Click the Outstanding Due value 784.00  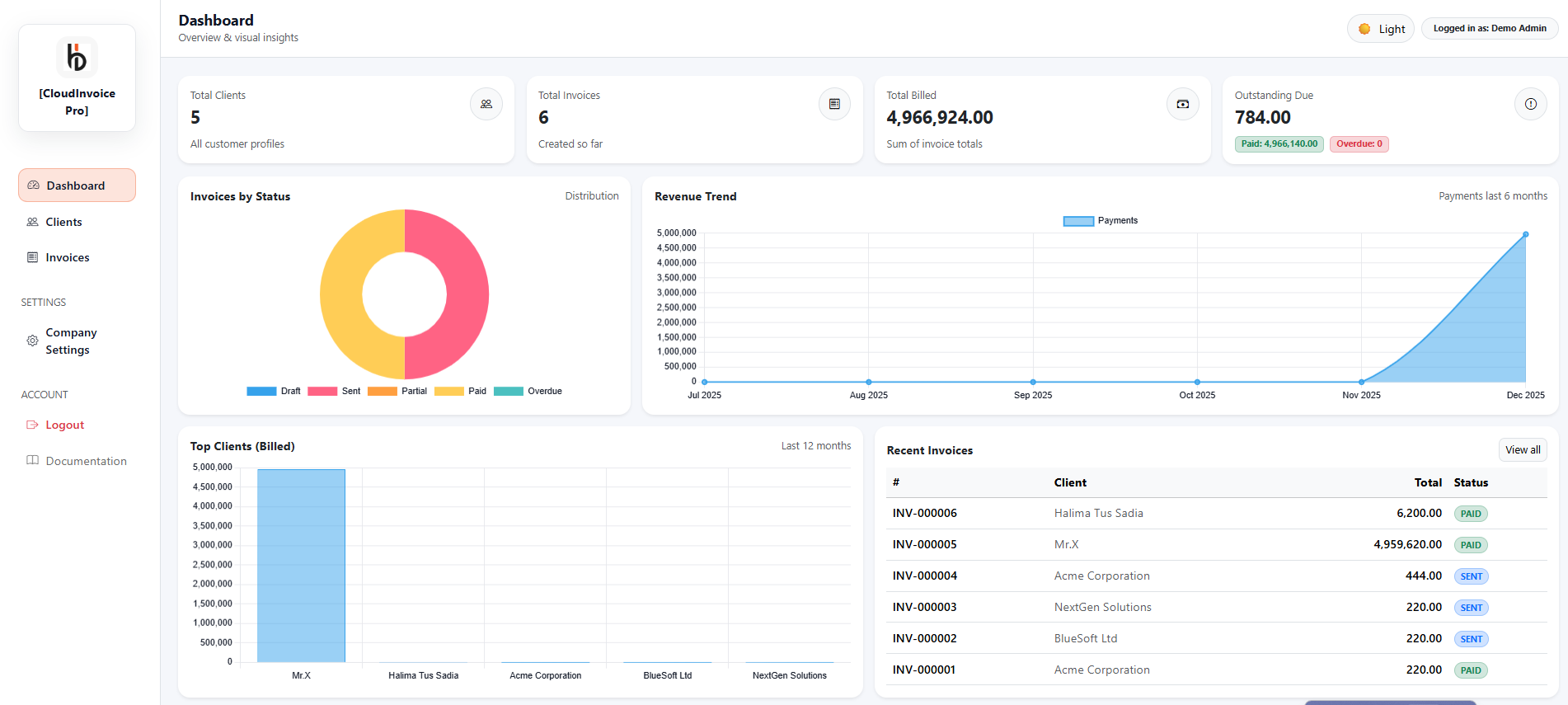click(x=1262, y=117)
